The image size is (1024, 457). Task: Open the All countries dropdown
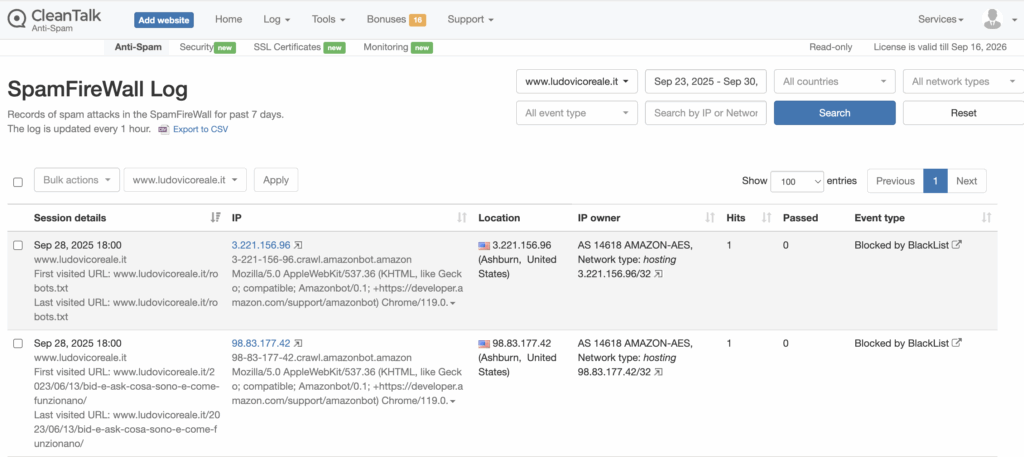[x=835, y=82]
